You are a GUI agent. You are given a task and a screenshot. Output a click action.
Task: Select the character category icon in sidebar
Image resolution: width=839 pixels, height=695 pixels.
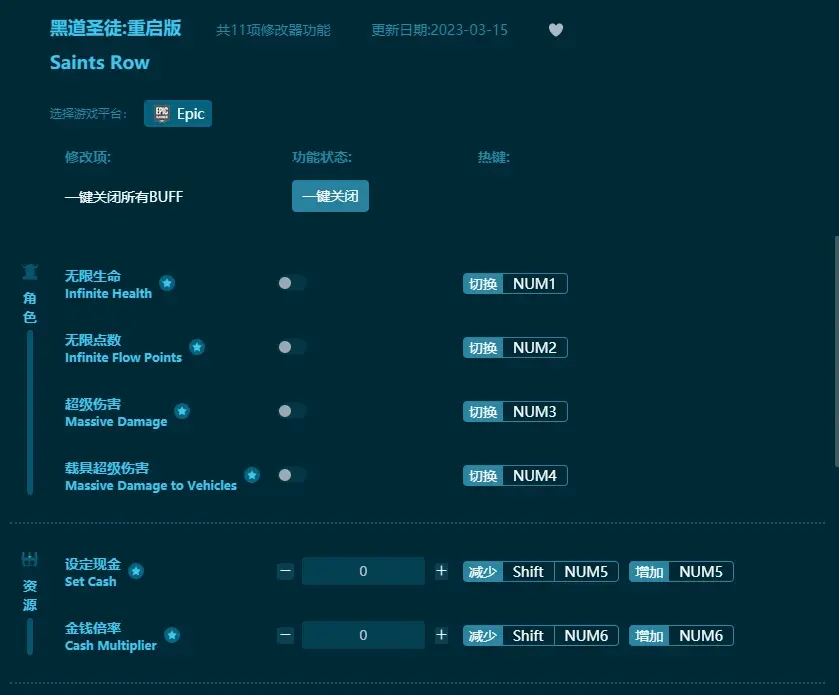tap(29, 271)
